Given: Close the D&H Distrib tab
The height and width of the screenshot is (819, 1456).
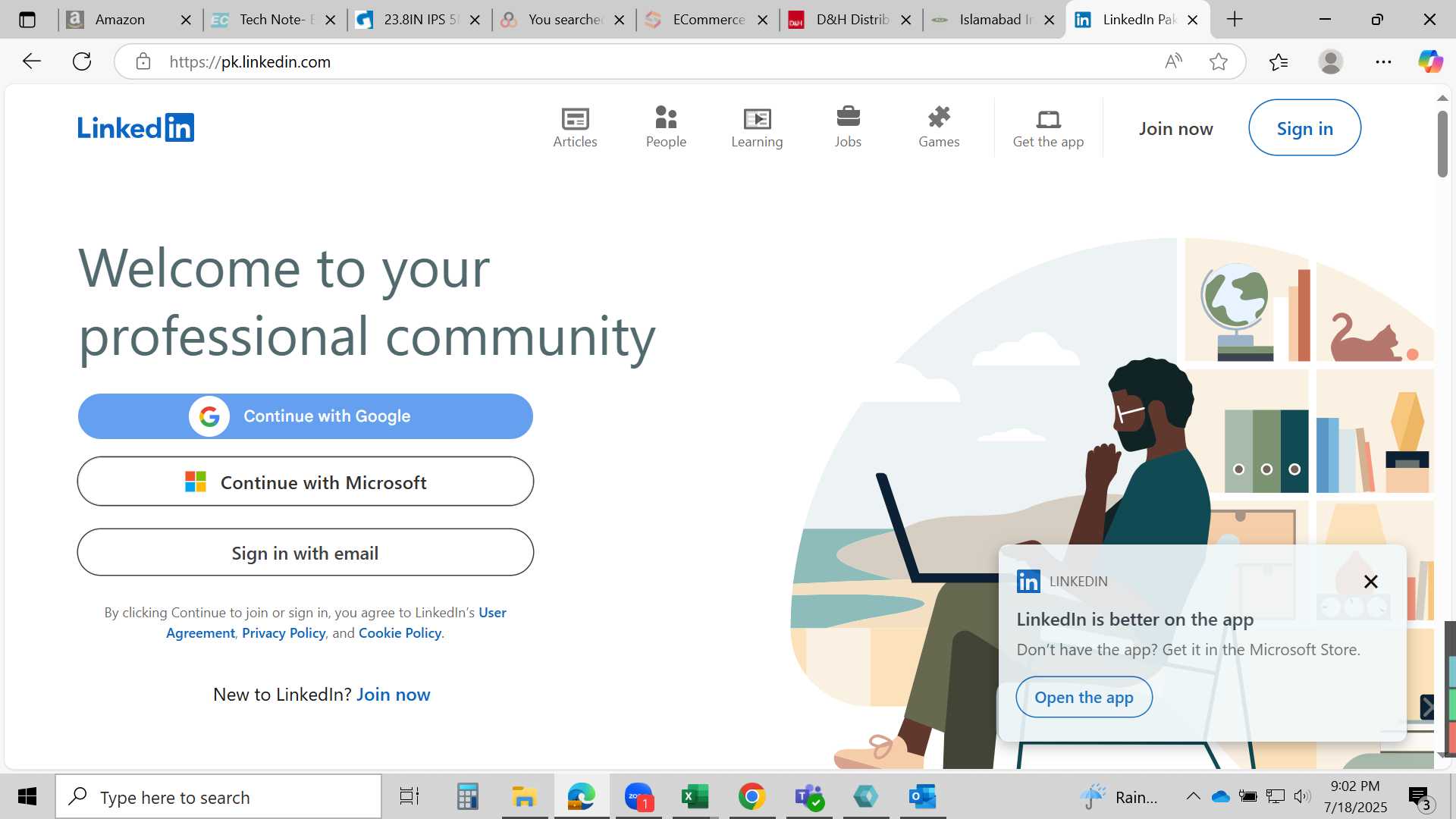Looking at the screenshot, I should coord(905,20).
